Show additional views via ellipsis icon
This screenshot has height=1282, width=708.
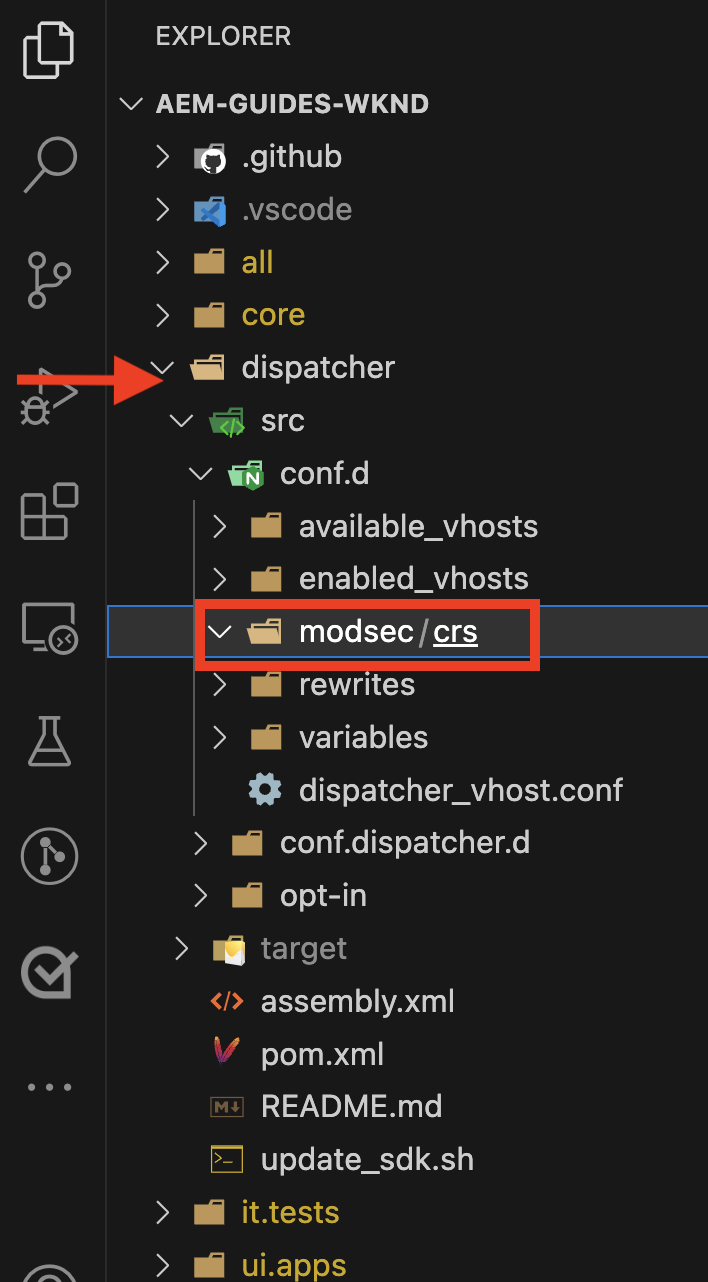pyautogui.click(x=49, y=1087)
